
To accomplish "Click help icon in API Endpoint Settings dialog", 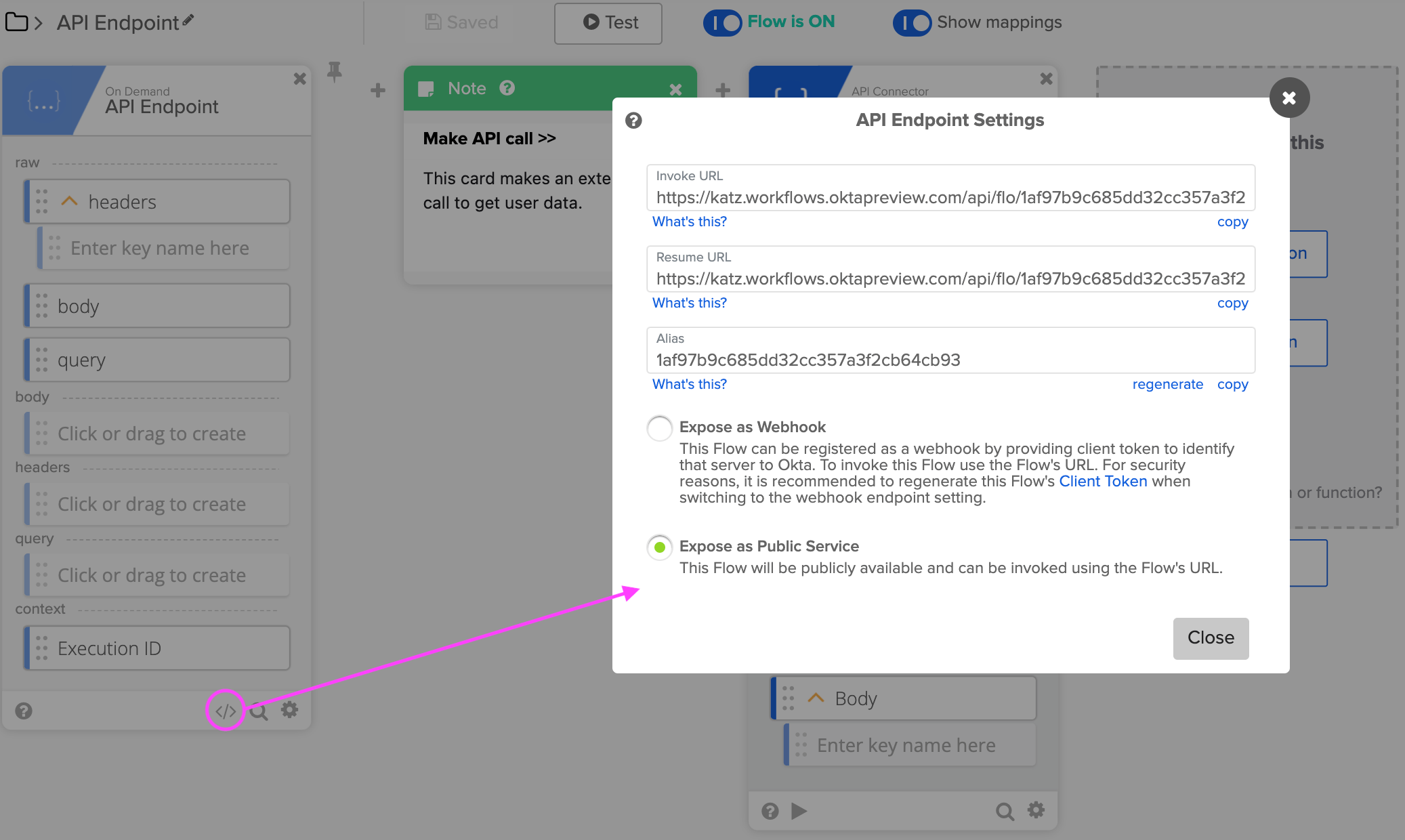I will [633, 121].
